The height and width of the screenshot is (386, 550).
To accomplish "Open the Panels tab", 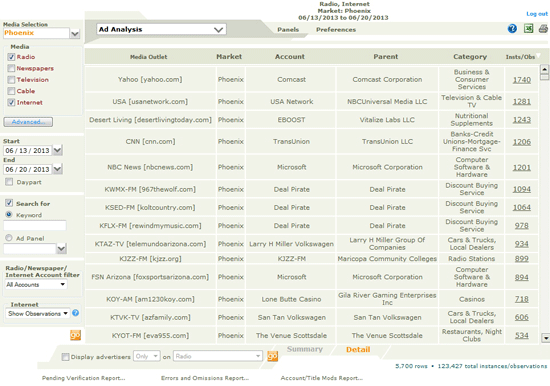I will (x=288, y=29).
